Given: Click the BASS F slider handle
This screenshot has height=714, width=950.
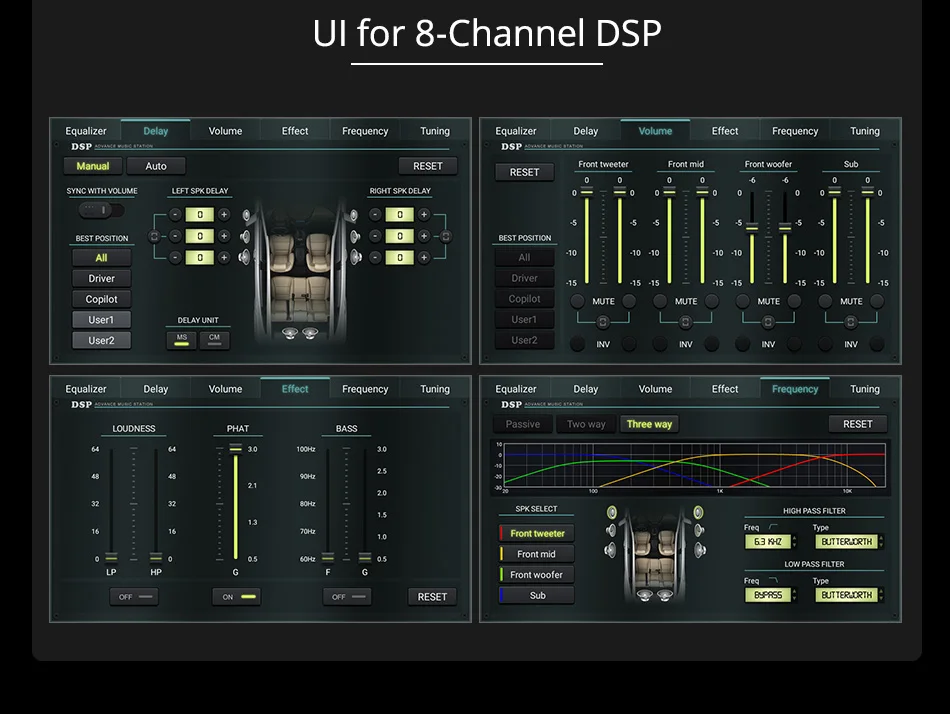Looking at the screenshot, I should tap(328, 557).
